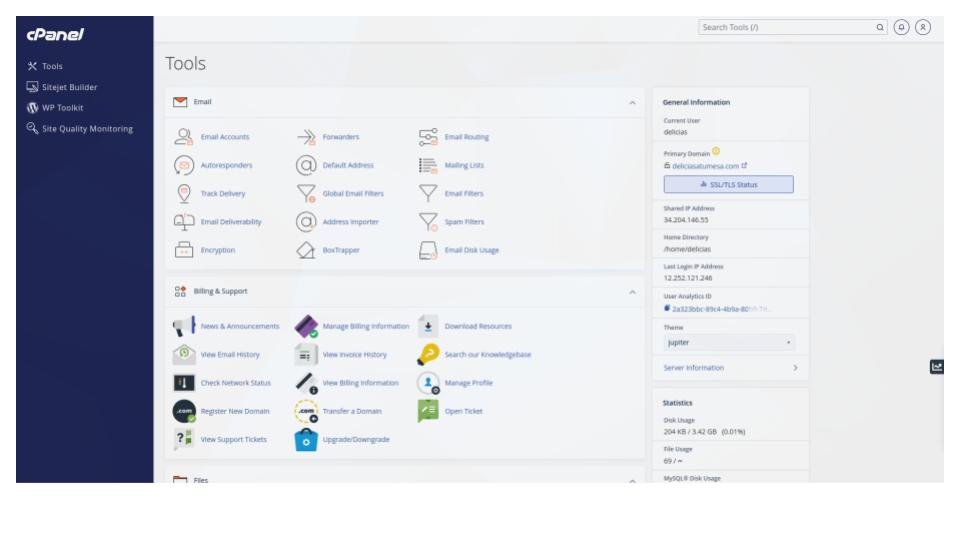Click the Track Delivery icon

[184, 193]
